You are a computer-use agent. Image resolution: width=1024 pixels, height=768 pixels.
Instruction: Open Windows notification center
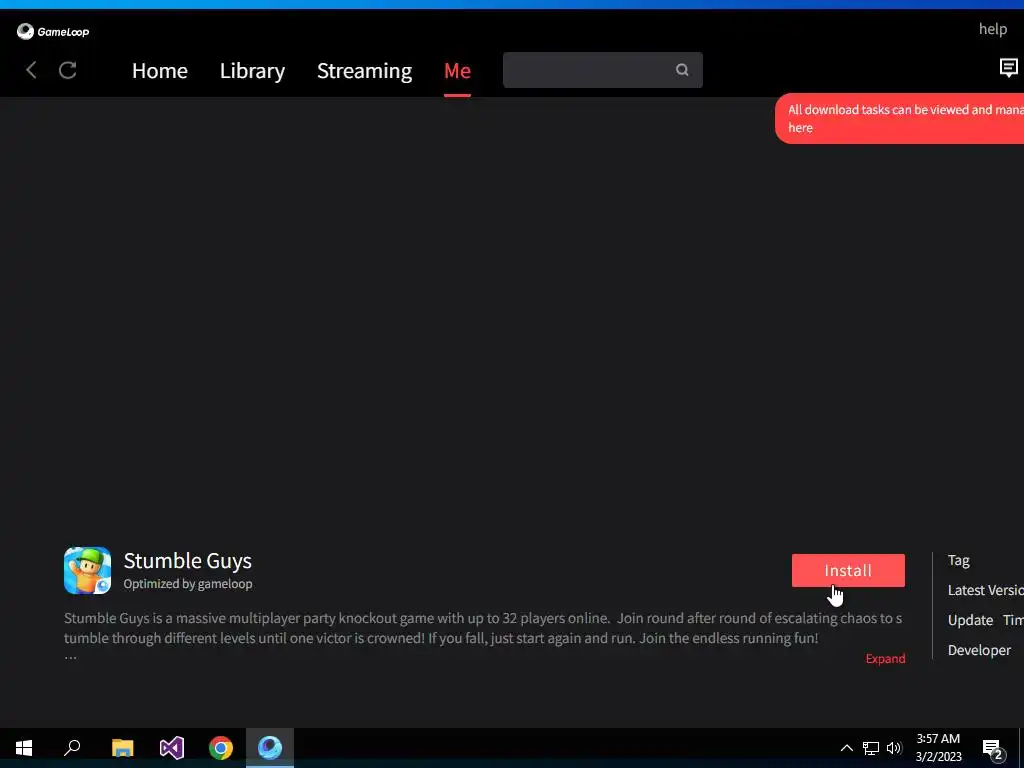click(993, 749)
